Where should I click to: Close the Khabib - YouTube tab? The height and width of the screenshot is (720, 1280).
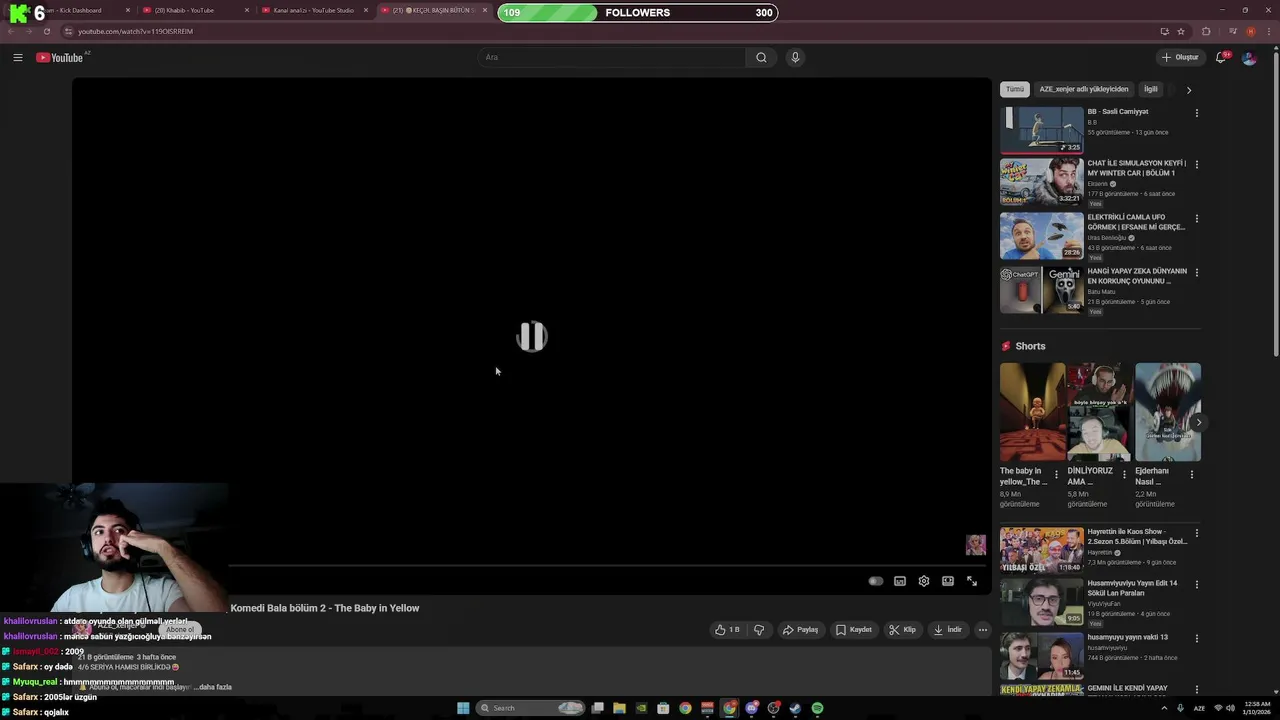(x=247, y=10)
